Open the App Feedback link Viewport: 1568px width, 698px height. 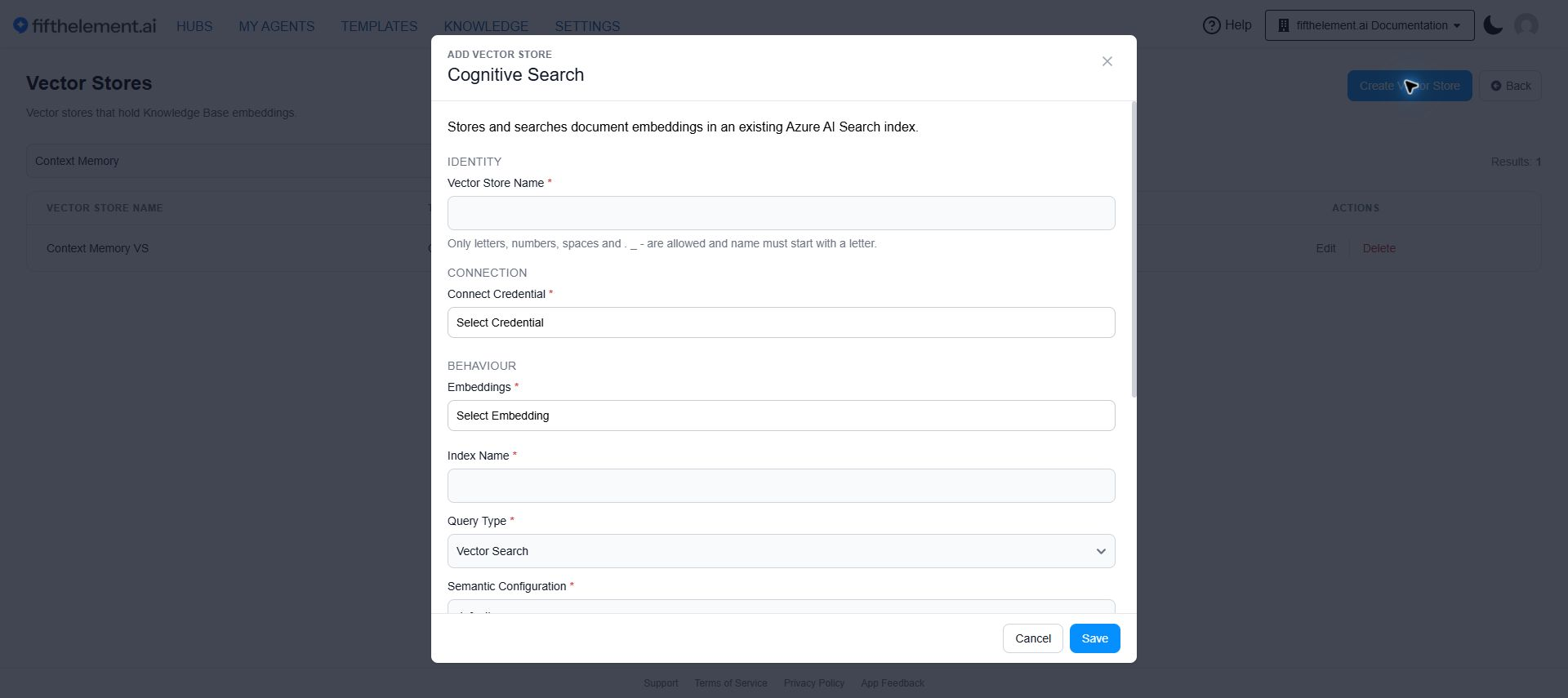(893, 683)
